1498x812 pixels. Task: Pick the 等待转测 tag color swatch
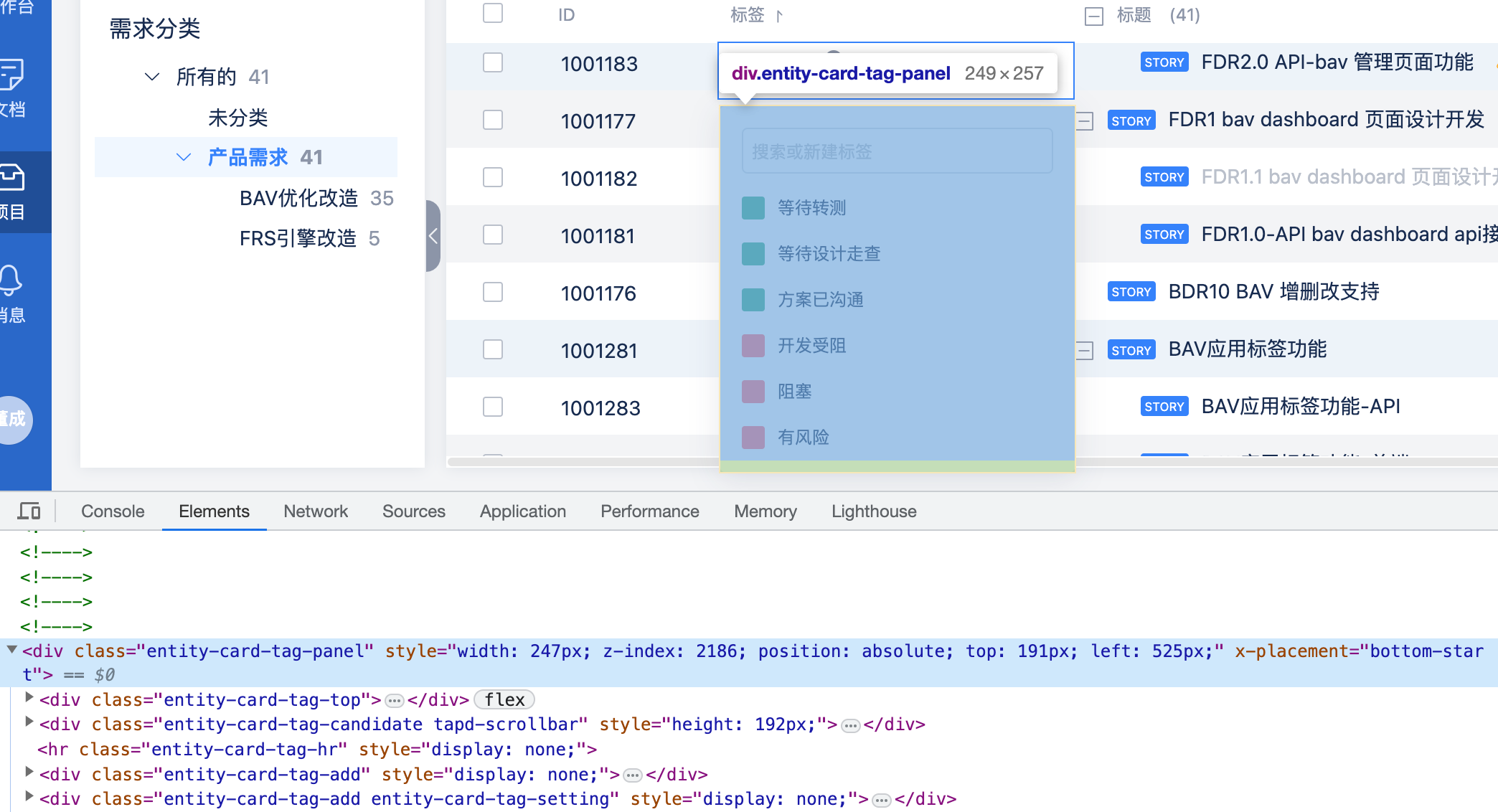click(753, 208)
